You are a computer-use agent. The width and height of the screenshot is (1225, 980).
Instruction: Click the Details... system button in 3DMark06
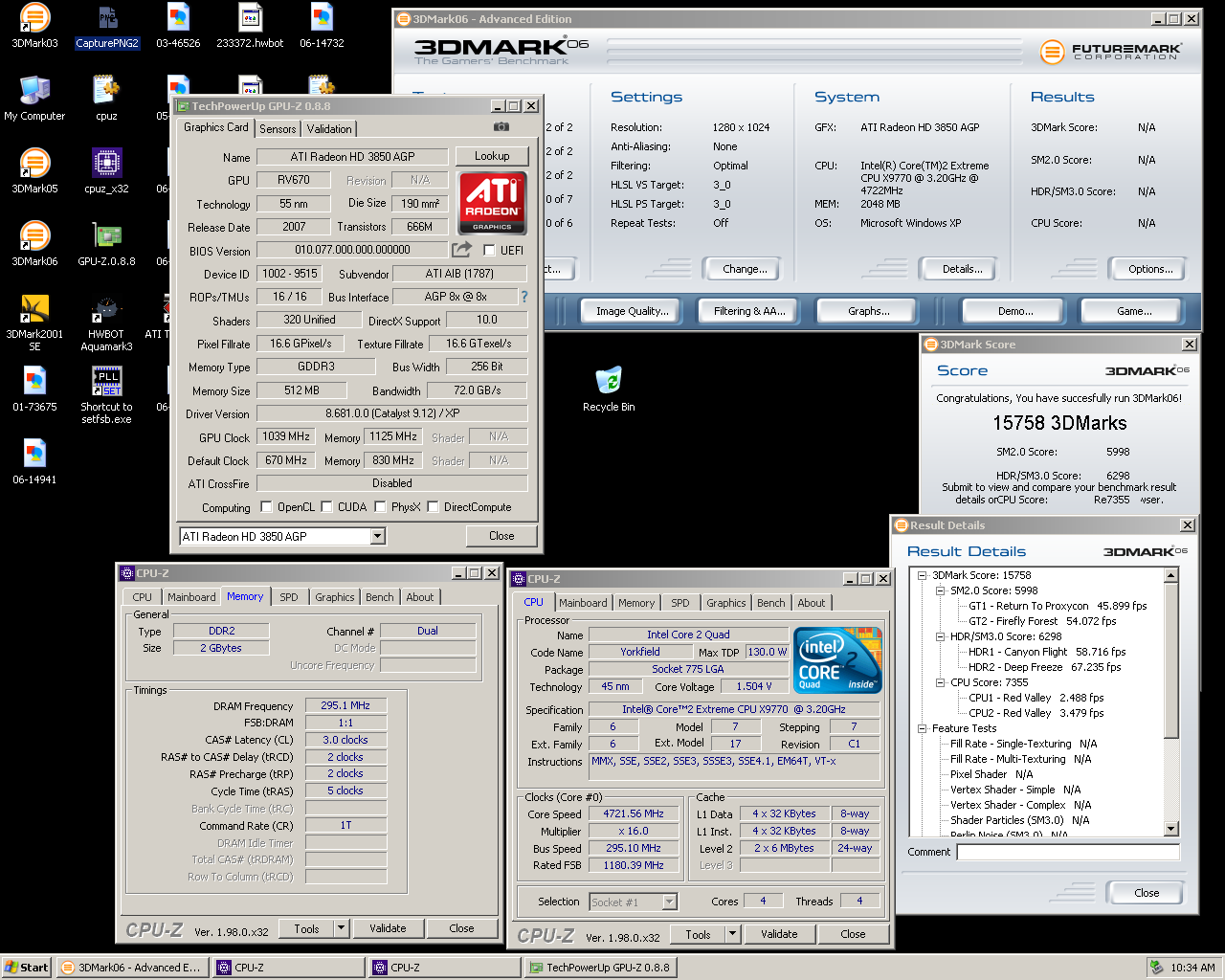(962, 269)
